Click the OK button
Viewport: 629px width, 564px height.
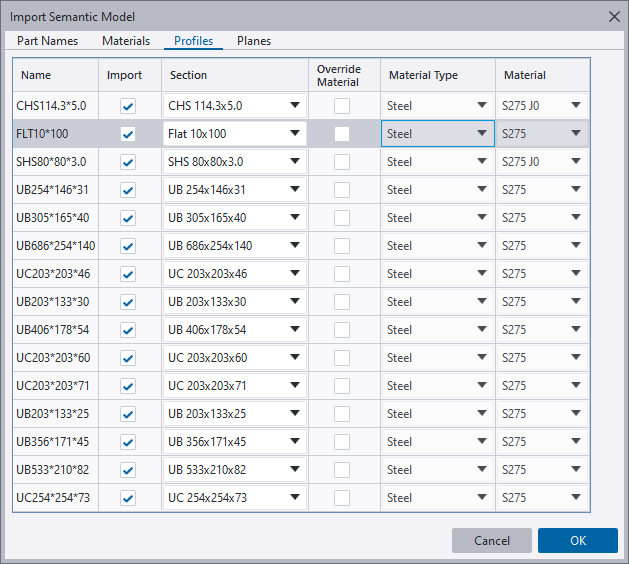577,541
